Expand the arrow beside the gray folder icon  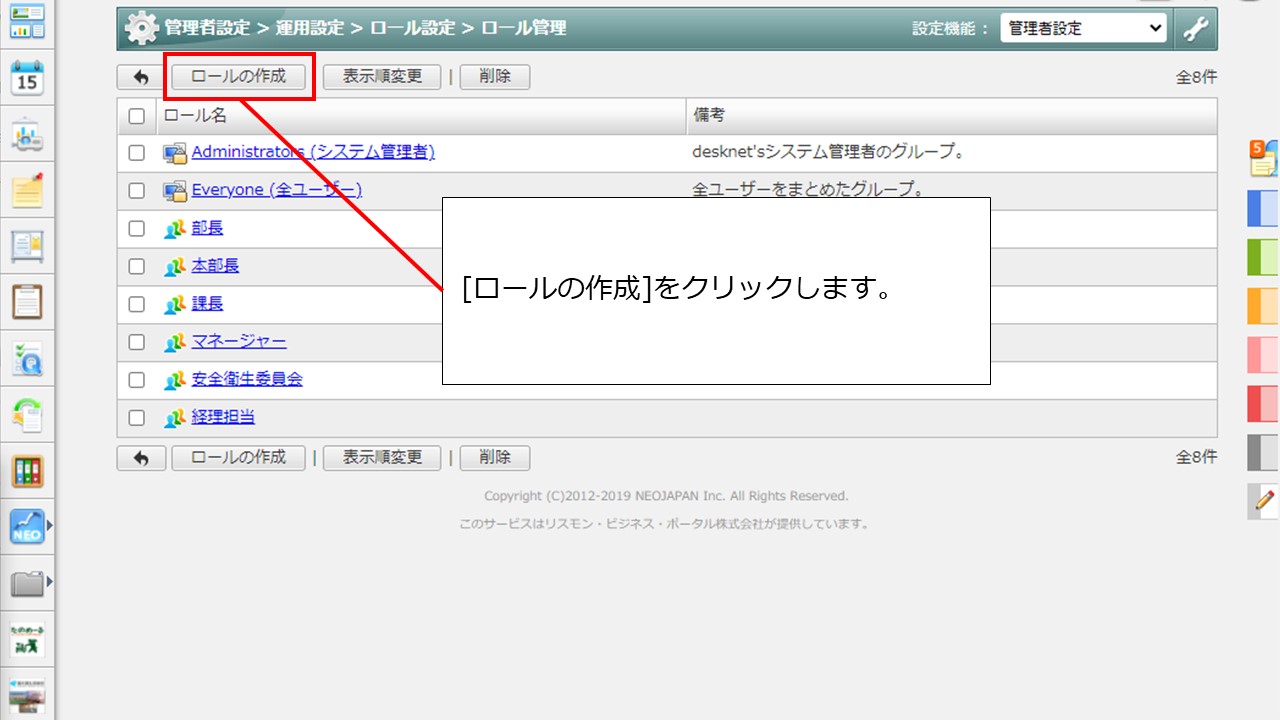click(x=49, y=582)
